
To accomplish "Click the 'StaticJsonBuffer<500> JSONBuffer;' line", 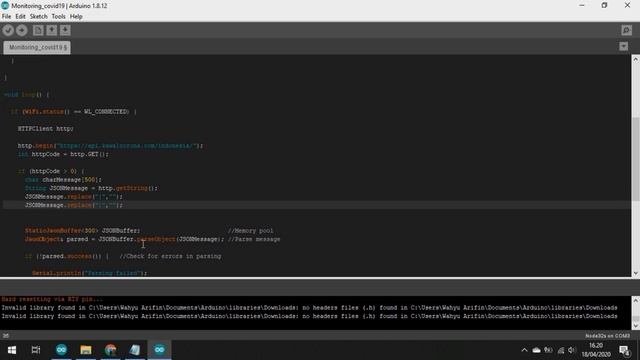I will pos(82,231).
